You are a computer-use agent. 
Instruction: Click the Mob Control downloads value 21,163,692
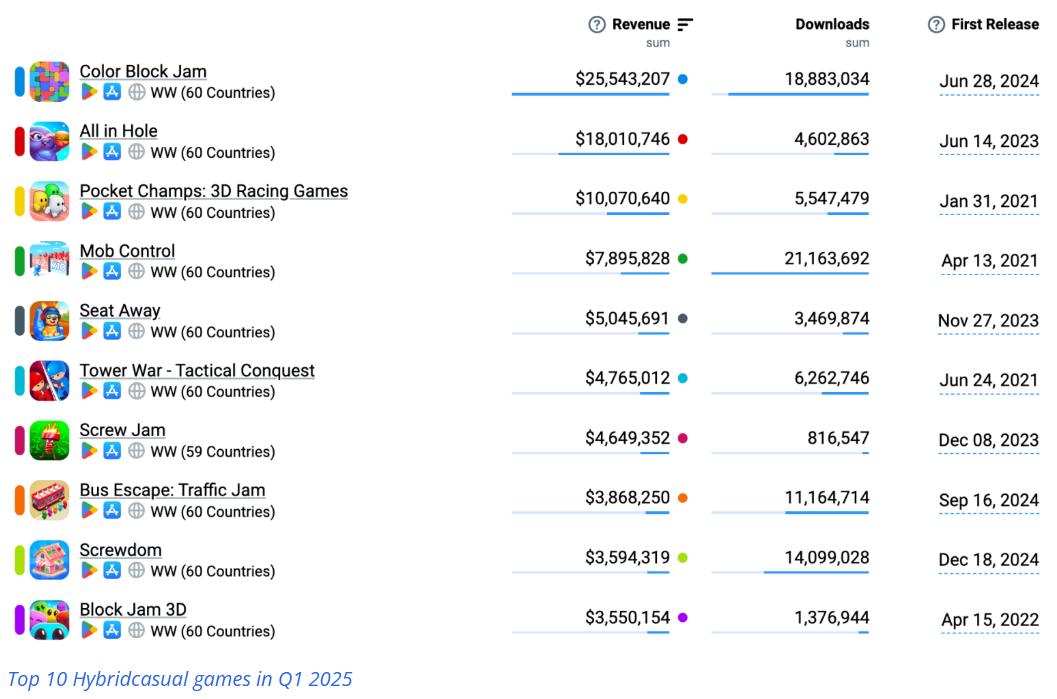click(x=826, y=258)
